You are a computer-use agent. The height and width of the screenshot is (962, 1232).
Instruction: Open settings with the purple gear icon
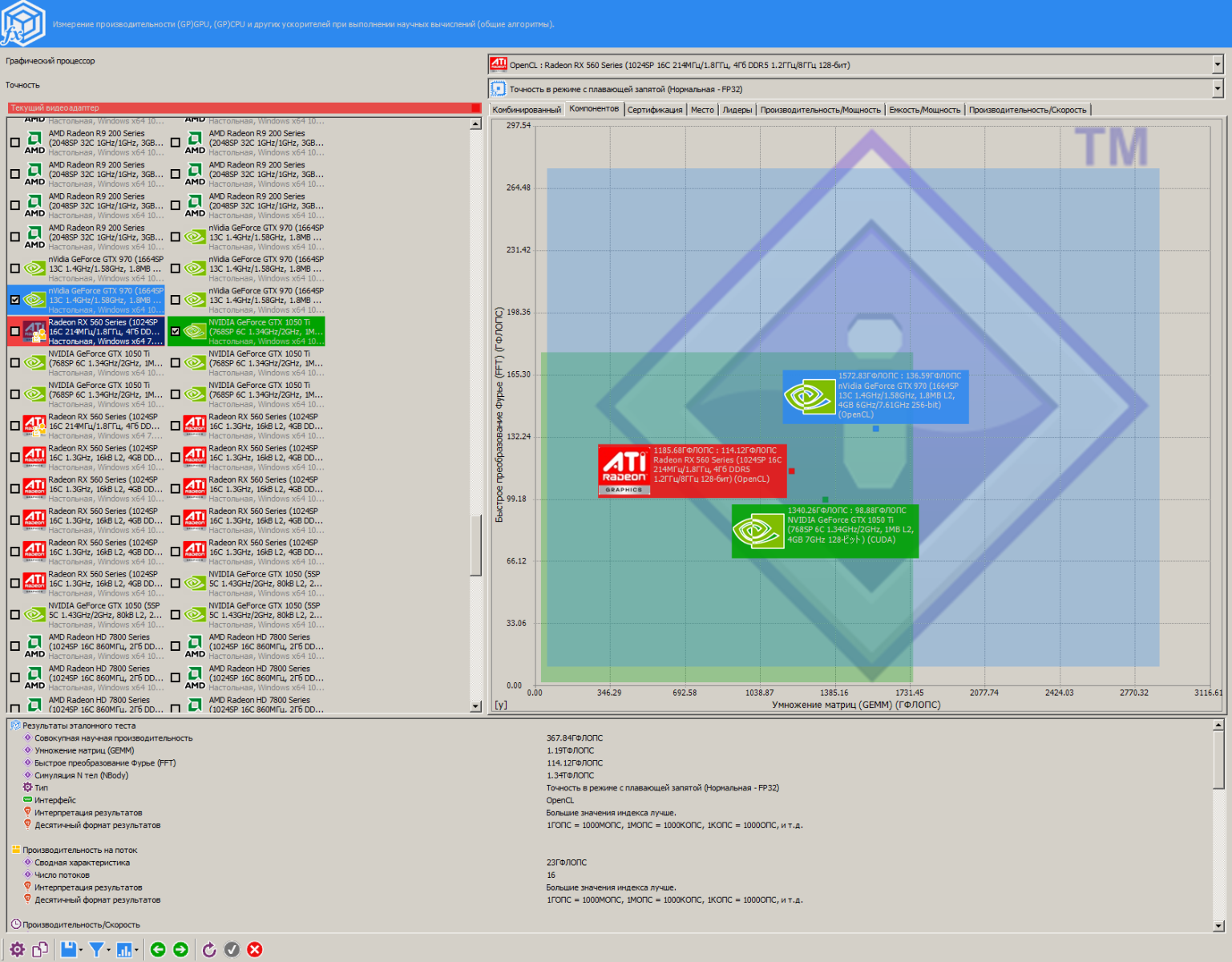pyautogui.click(x=17, y=950)
